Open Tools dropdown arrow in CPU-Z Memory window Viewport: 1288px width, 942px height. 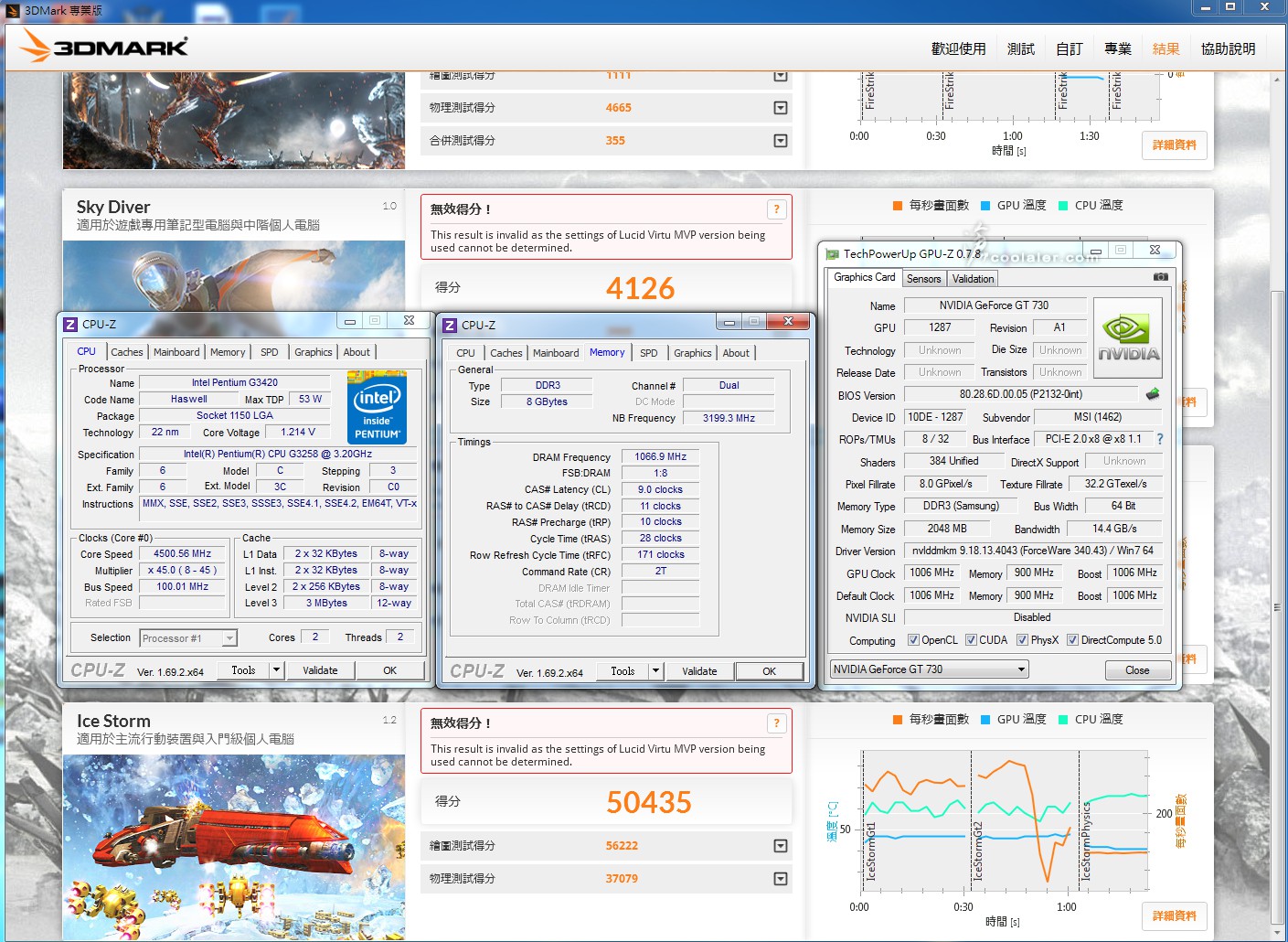[655, 671]
